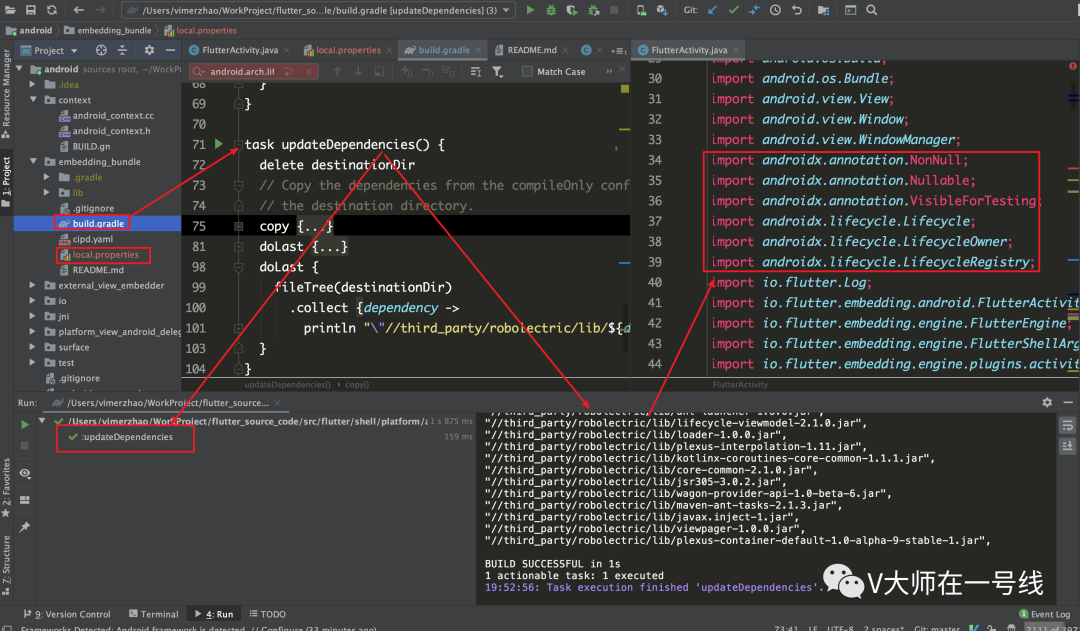Image resolution: width=1080 pixels, height=631 pixels.
Task: Click the eye show-options icon in Run panel
Action: pos(25,473)
